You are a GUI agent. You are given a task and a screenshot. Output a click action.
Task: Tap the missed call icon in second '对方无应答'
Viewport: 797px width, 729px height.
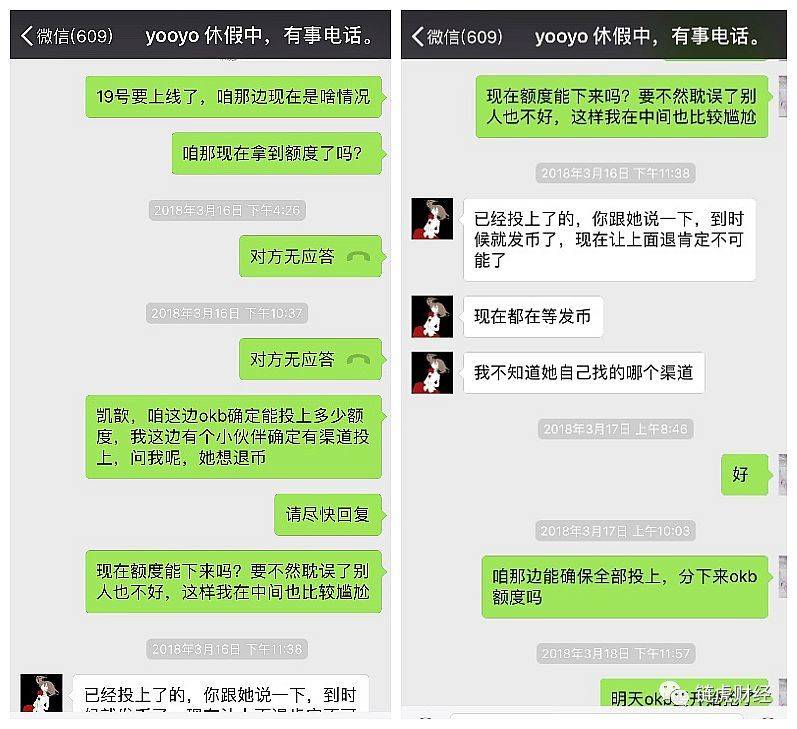[x=358, y=359]
